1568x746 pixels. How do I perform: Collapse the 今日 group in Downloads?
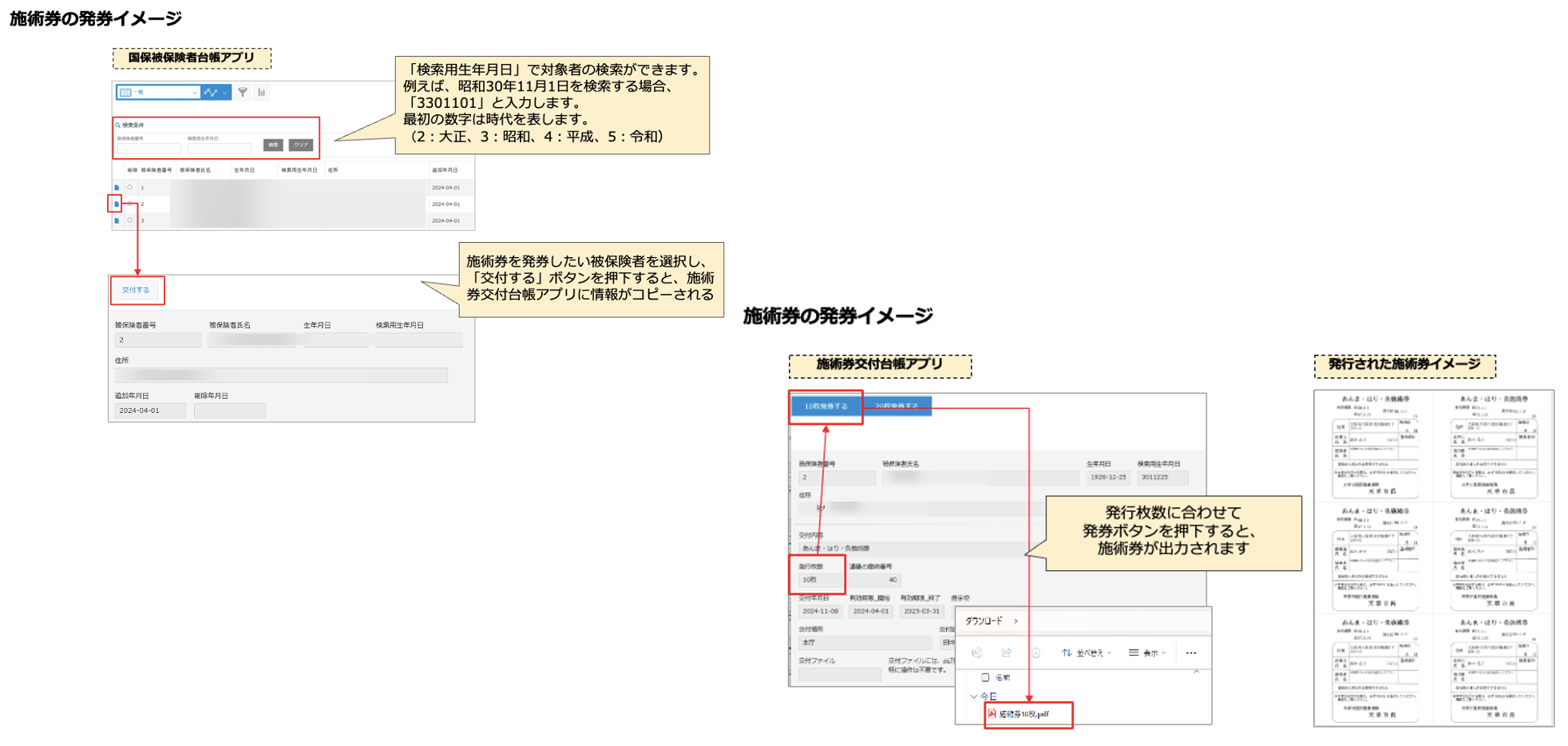973,696
